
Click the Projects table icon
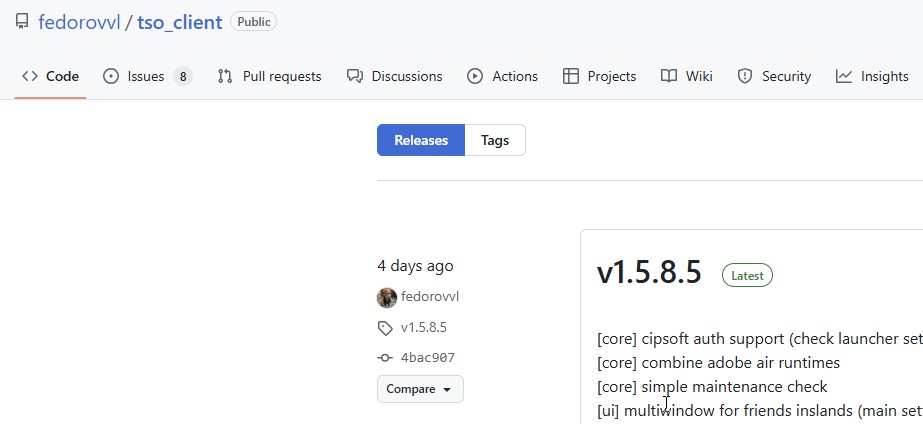click(570, 76)
